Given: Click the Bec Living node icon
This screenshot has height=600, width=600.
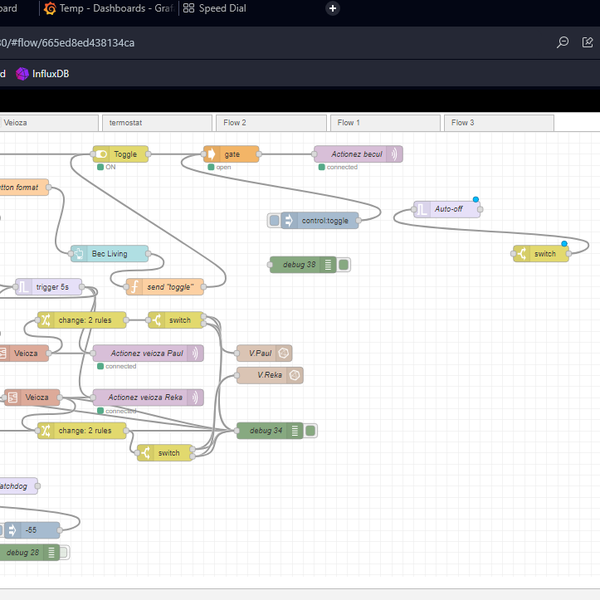Looking at the screenshot, I should coord(78,254).
